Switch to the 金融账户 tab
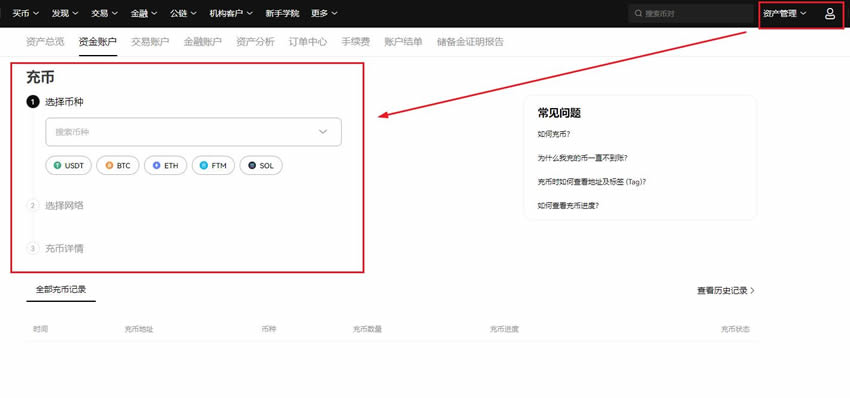Viewport: 850px width, 398px height. point(203,42)
